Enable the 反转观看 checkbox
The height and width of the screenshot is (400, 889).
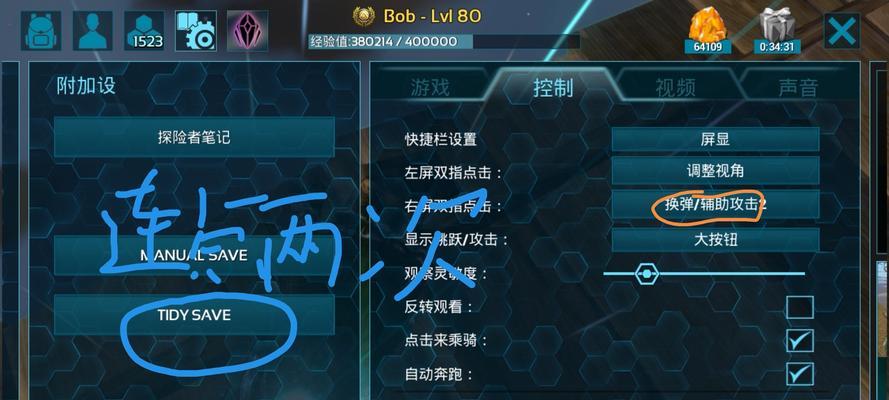point(799,308)
